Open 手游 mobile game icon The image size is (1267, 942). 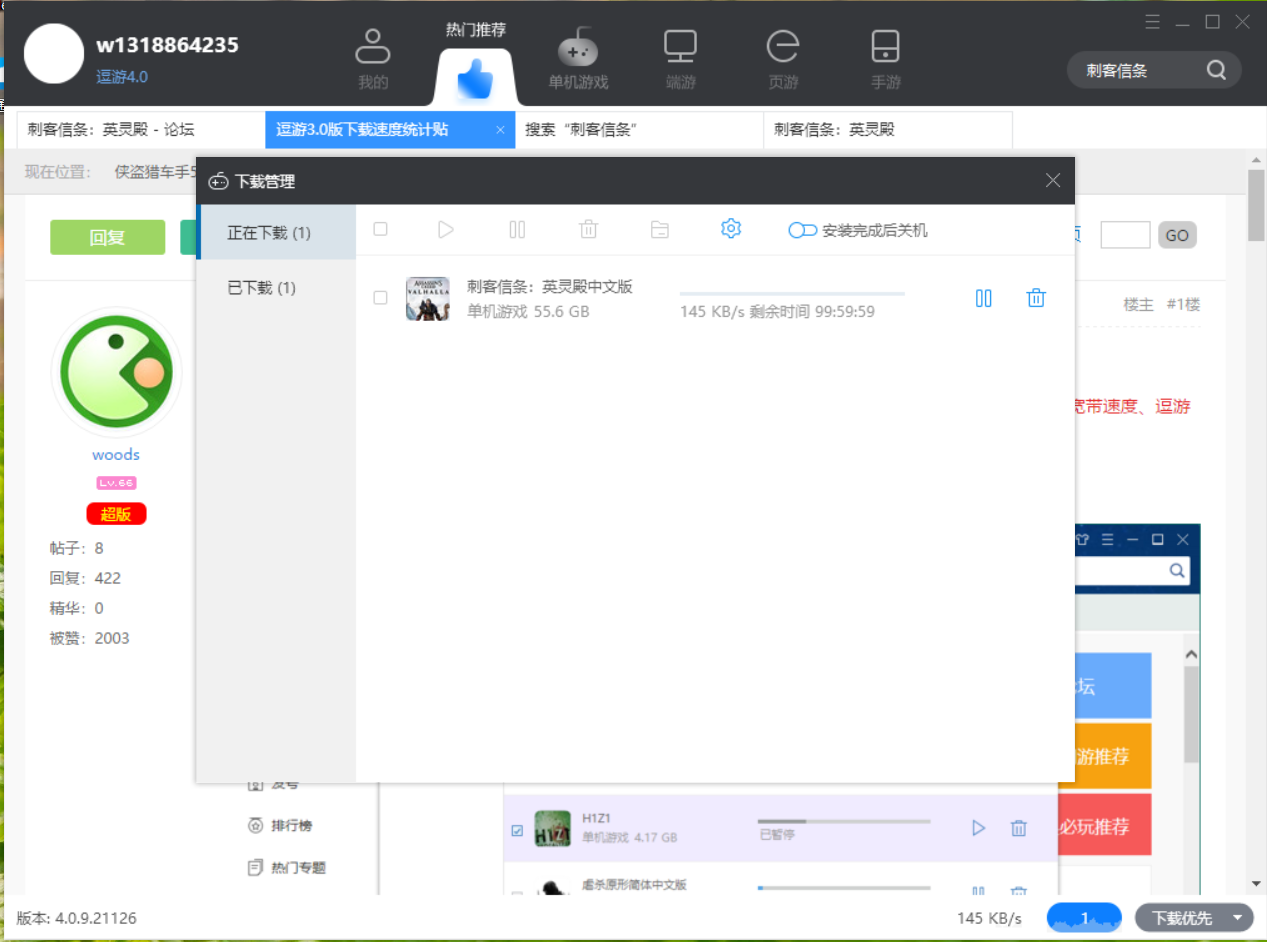885,47
